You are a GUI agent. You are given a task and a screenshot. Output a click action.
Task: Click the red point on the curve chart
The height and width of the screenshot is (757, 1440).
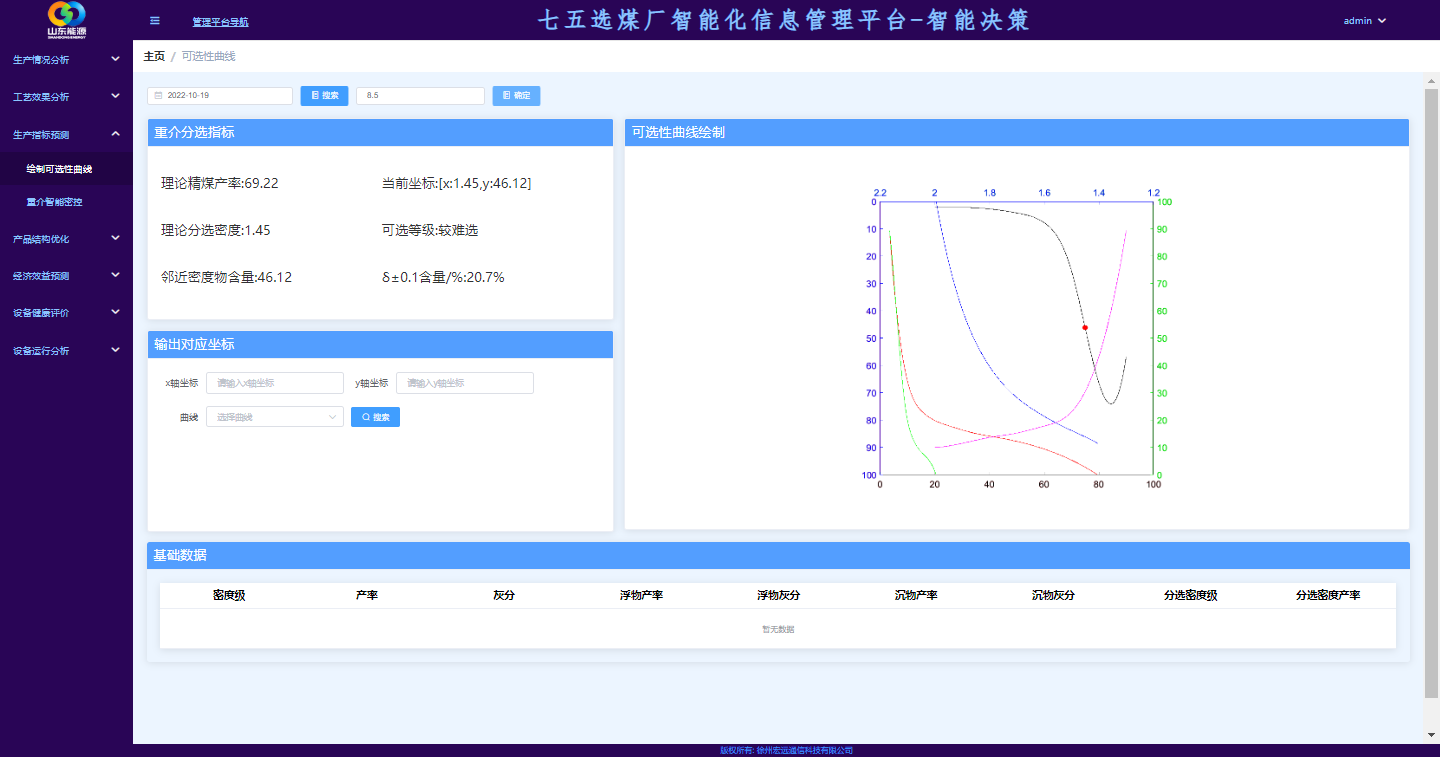[1084, 327]
